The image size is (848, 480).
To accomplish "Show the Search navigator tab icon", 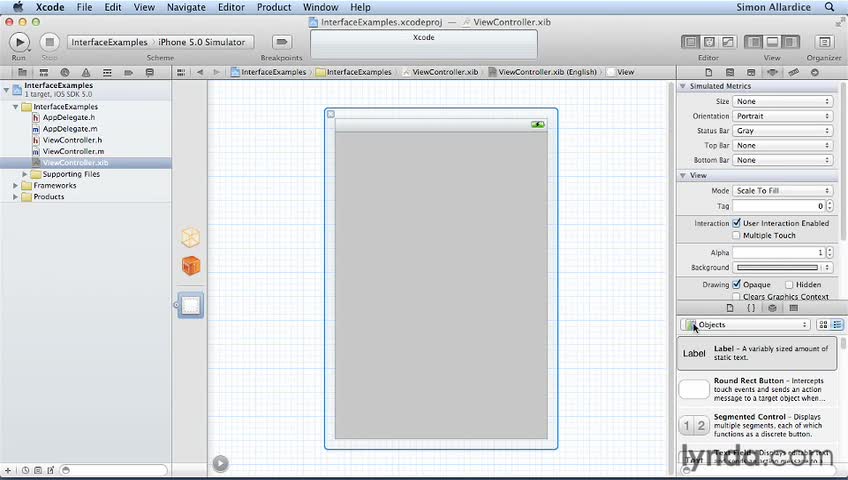I will 65,72.
